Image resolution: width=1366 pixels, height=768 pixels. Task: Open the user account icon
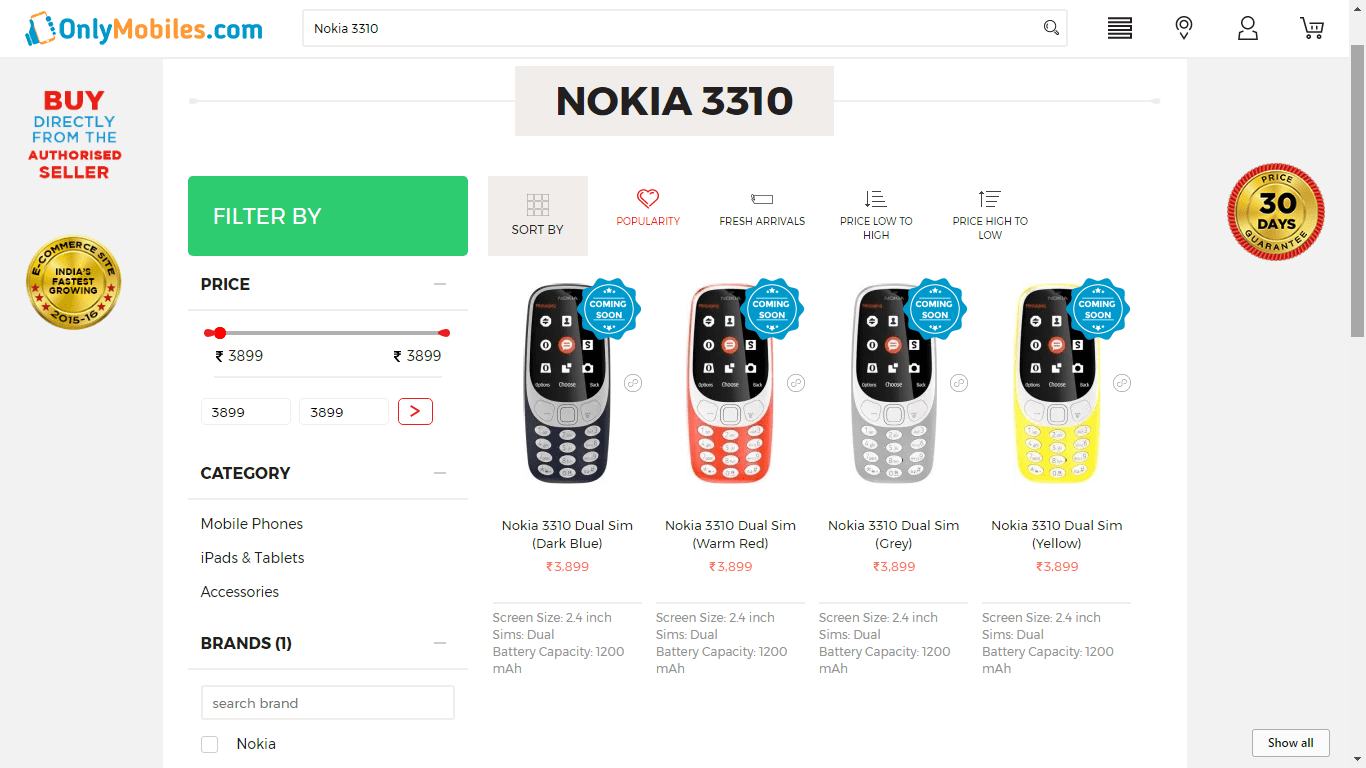pyautogui.click(x=1247, y=28)
